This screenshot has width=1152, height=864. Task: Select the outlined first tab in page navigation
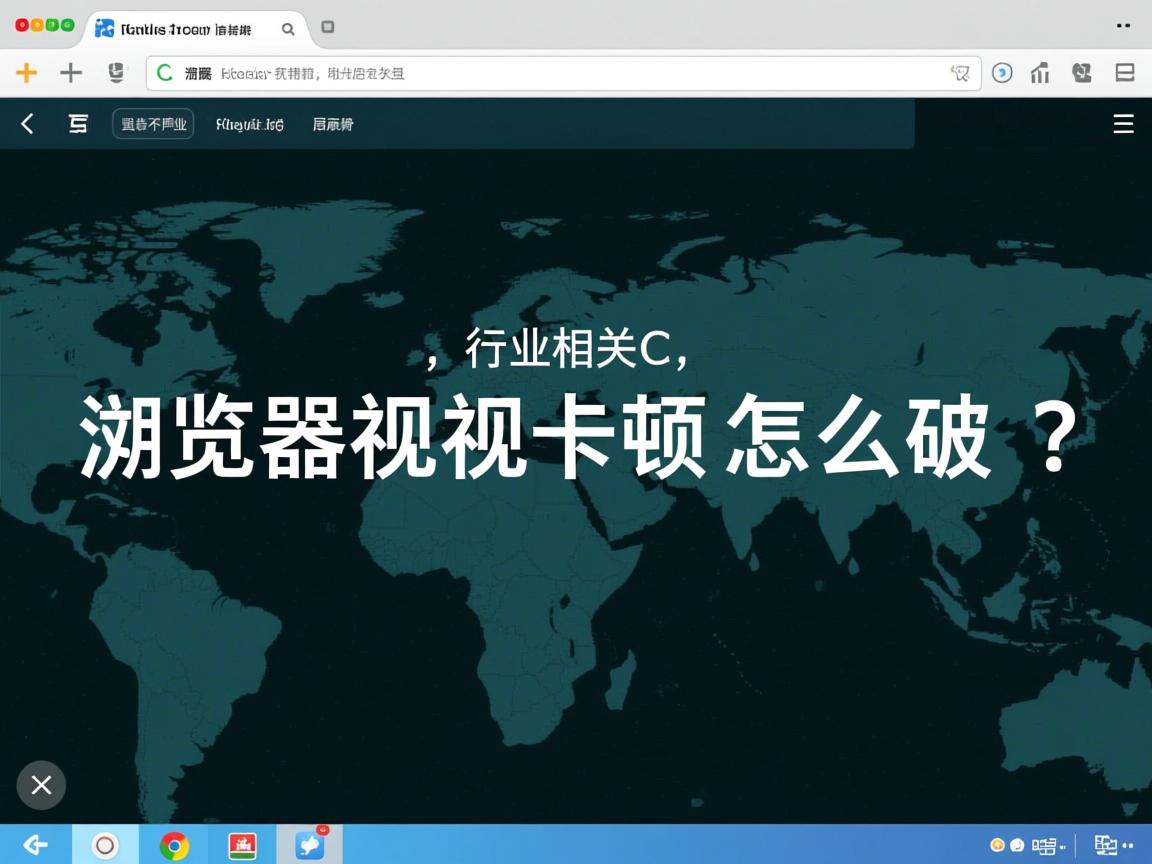153,124
